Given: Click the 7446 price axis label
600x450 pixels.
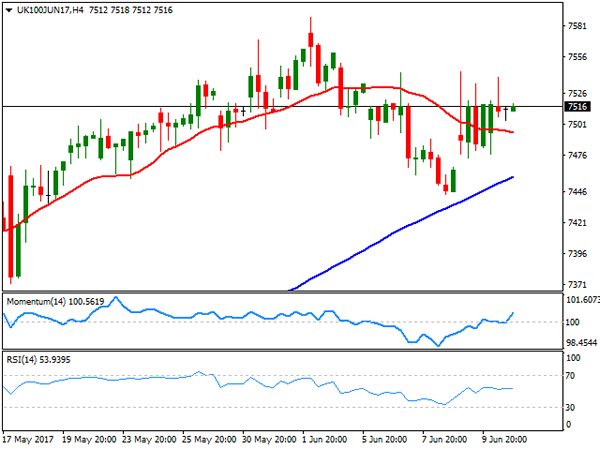Looking at the screenshot, I should [x=577, y=192].
